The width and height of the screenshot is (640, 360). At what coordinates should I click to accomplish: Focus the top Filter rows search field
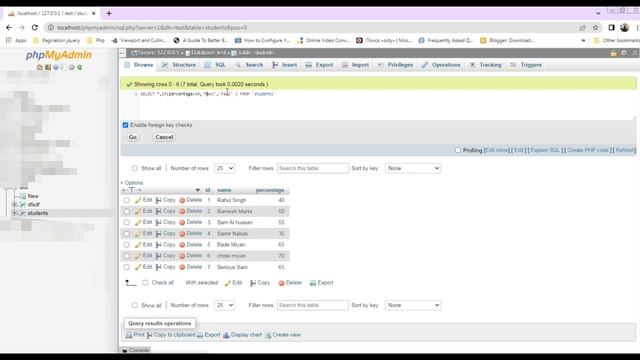(313, 168)
